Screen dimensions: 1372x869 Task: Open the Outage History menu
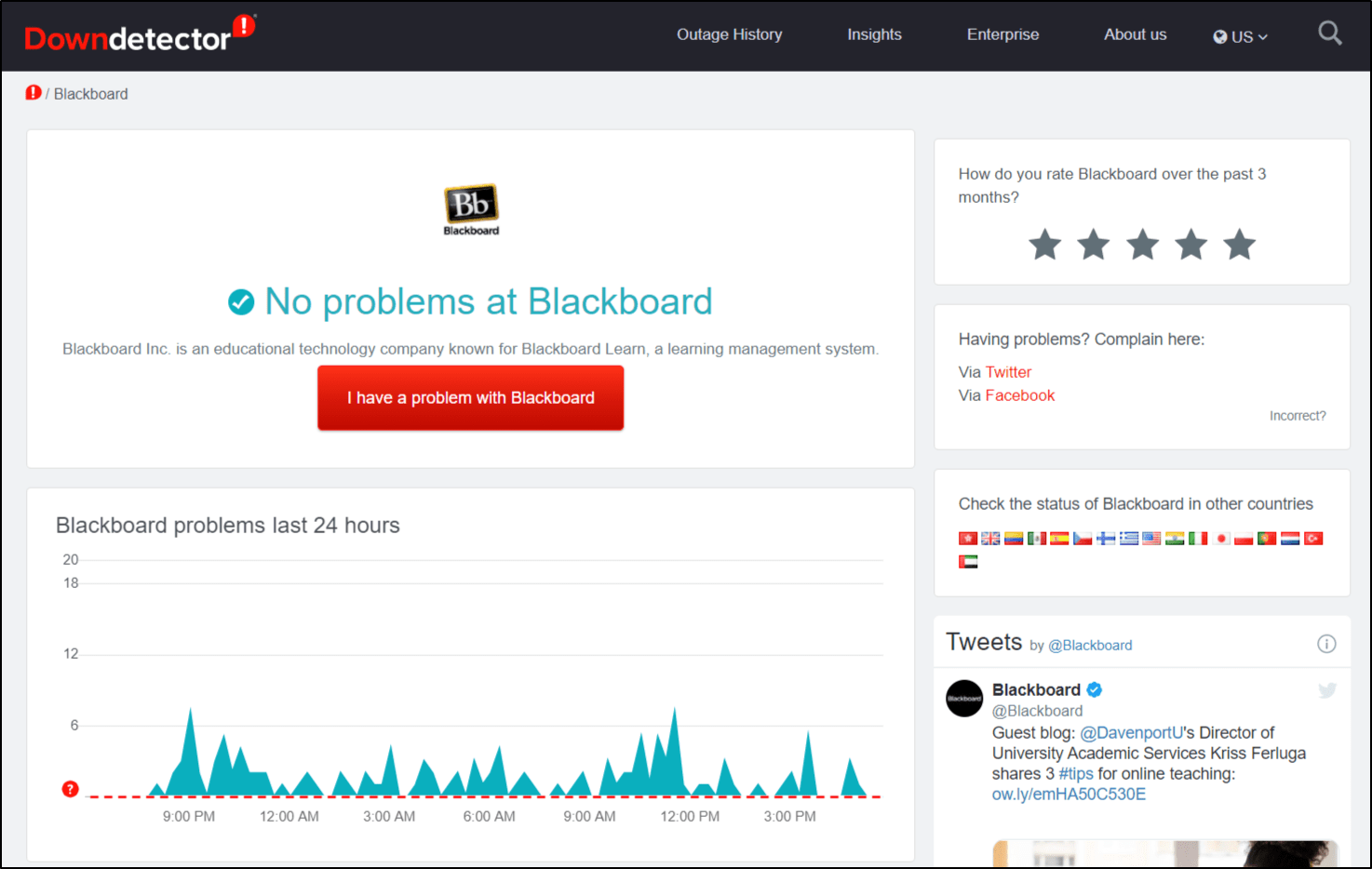point(729,34)
